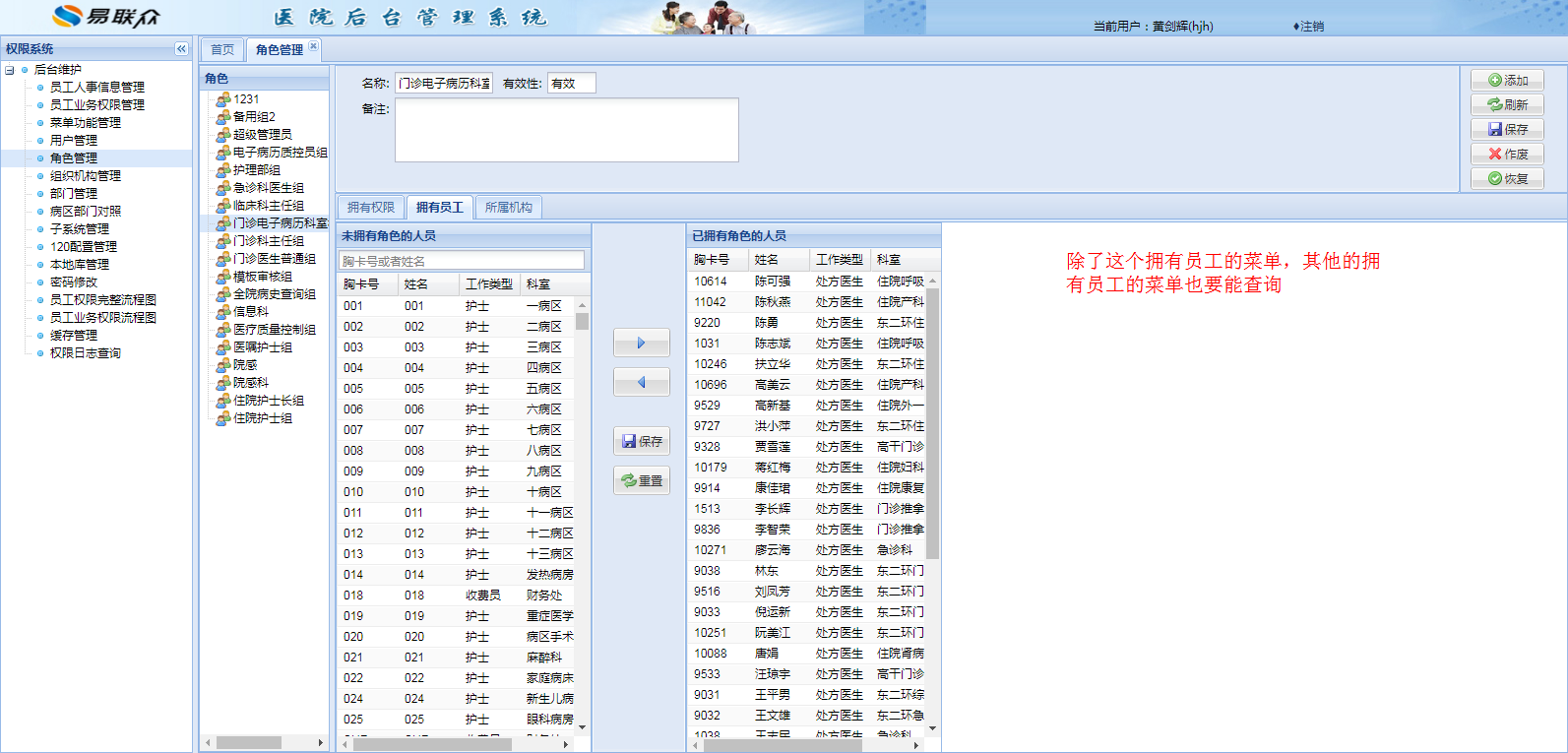Close the 角色管理 tab
The image size is (1568, 753).
[313, 45]
